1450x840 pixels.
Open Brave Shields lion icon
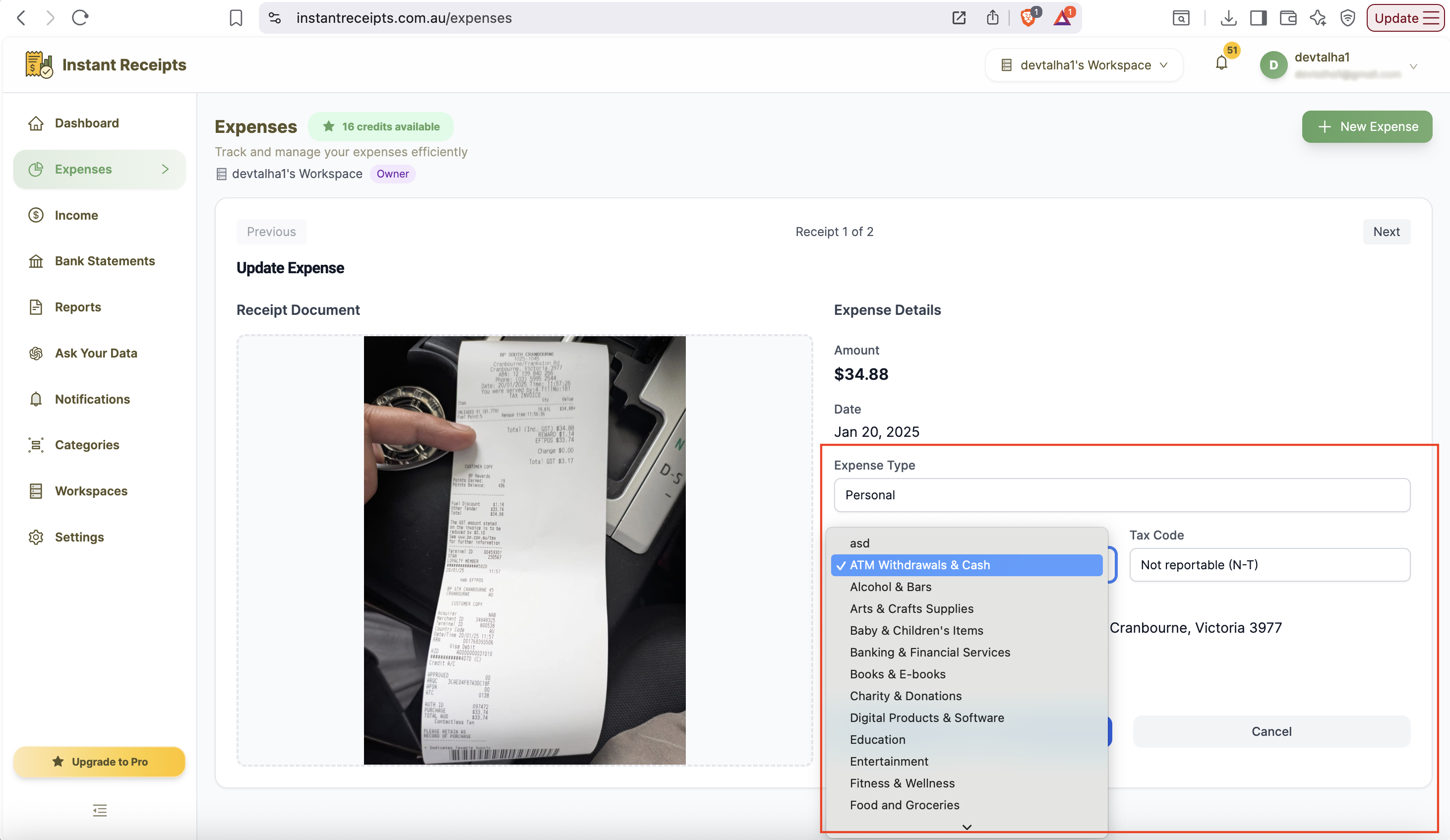(x=1029, y=18)
